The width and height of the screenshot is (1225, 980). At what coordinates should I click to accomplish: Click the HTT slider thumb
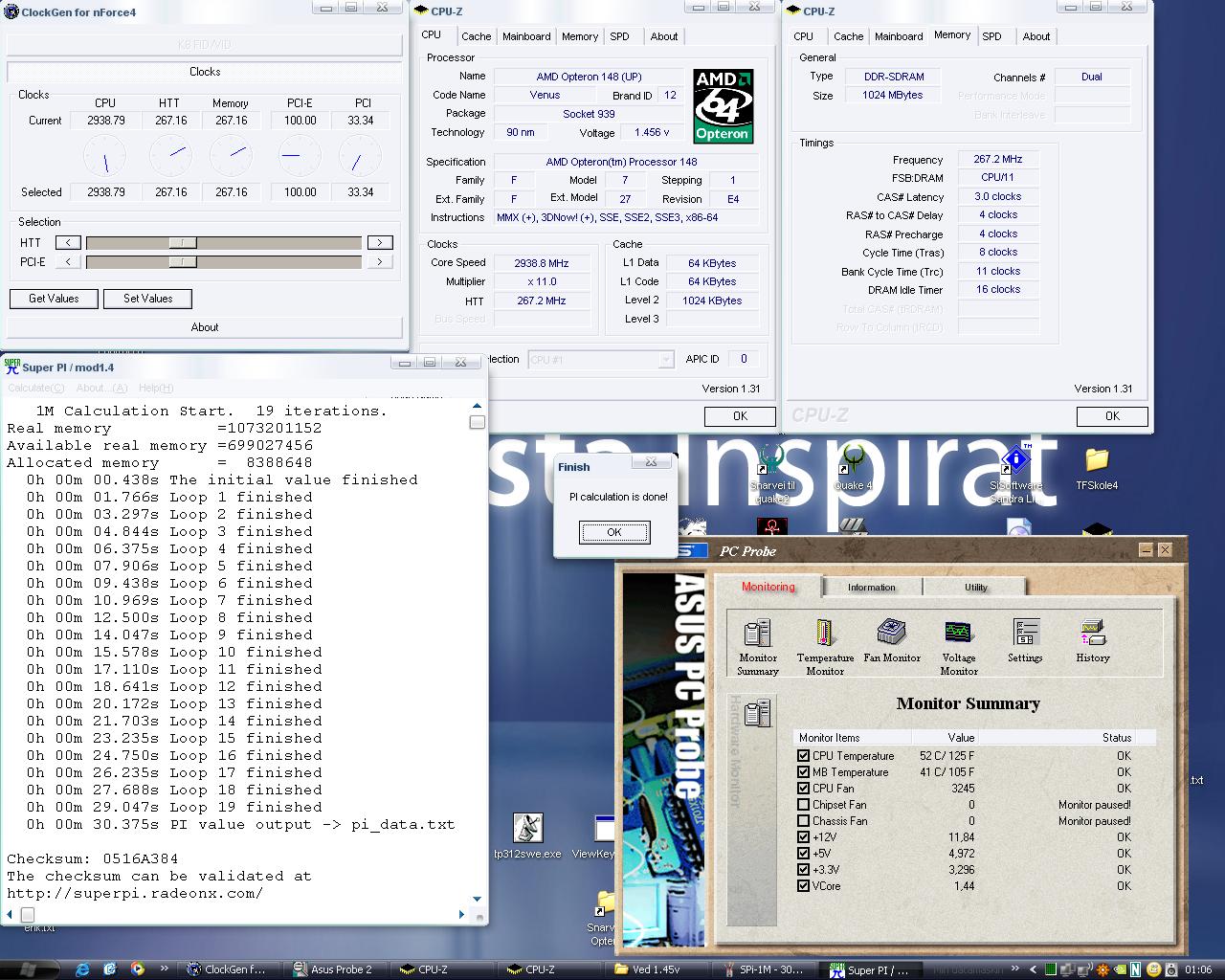(182, 242)
